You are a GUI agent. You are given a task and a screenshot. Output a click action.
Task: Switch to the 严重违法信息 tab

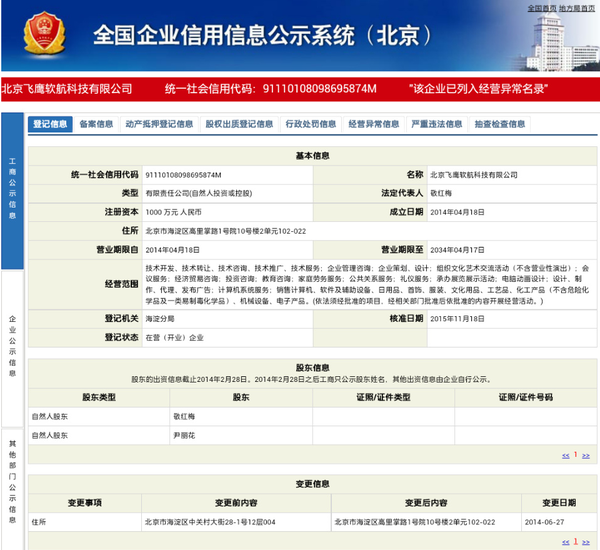pos(436,125)
